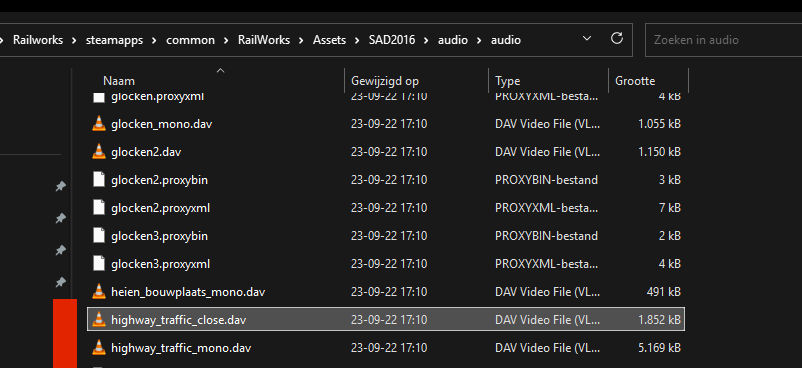This screenshot has width=802, height=368.
Task: Click the blank file icon of glocken2.proxybin
Action: click(x=99, y=180)
